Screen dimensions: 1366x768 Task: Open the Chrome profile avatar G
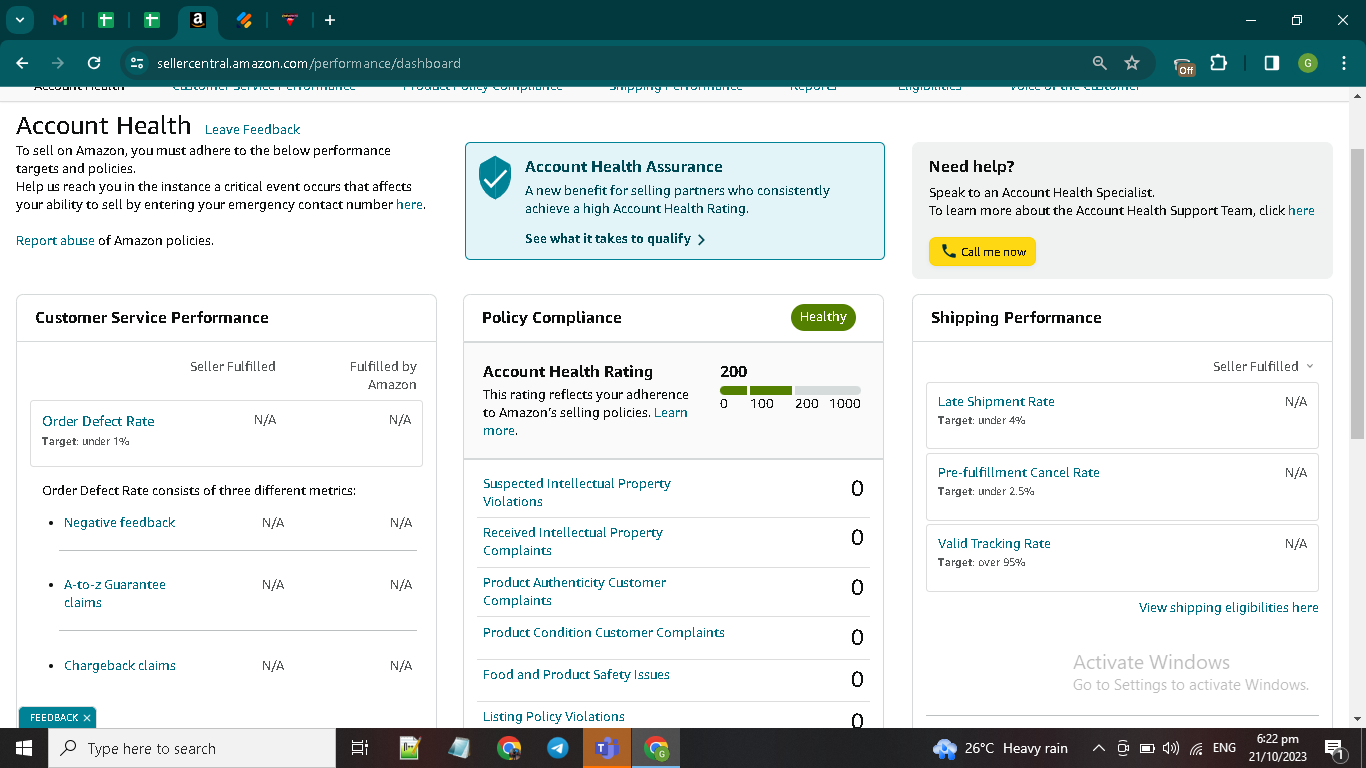1308,63
